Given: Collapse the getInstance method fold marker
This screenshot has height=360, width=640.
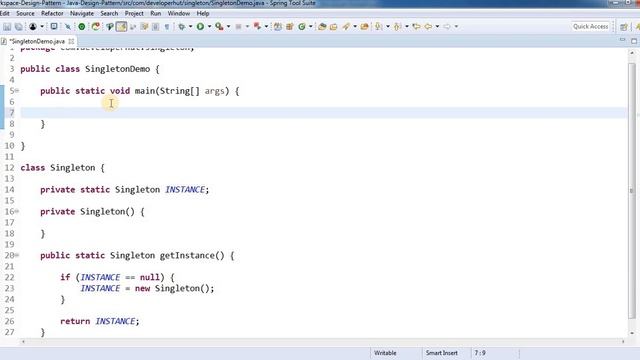Looking at the screenshot, I should coord(17,256).
